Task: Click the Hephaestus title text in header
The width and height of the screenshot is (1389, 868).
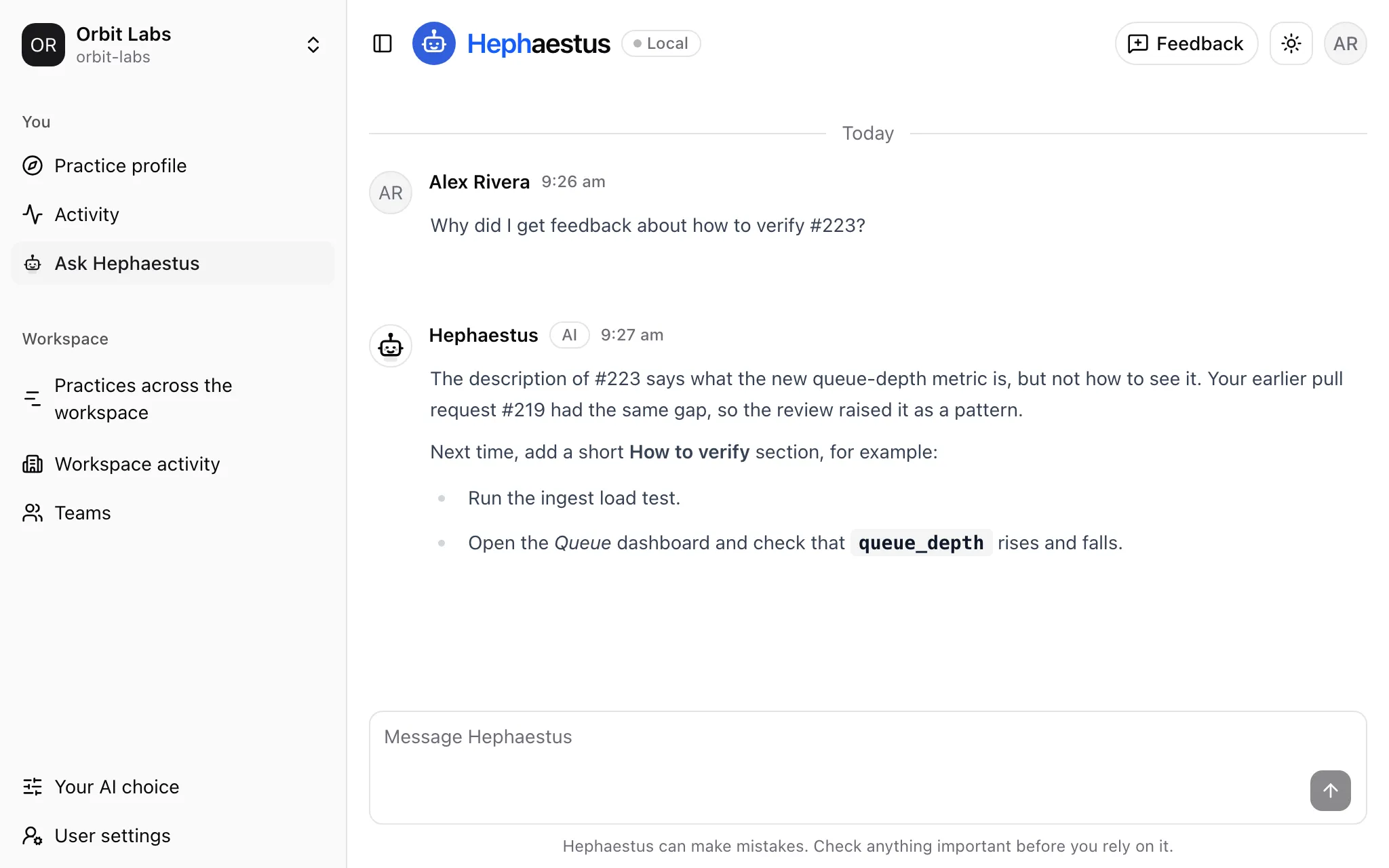Action: click(x=539, y=43)
